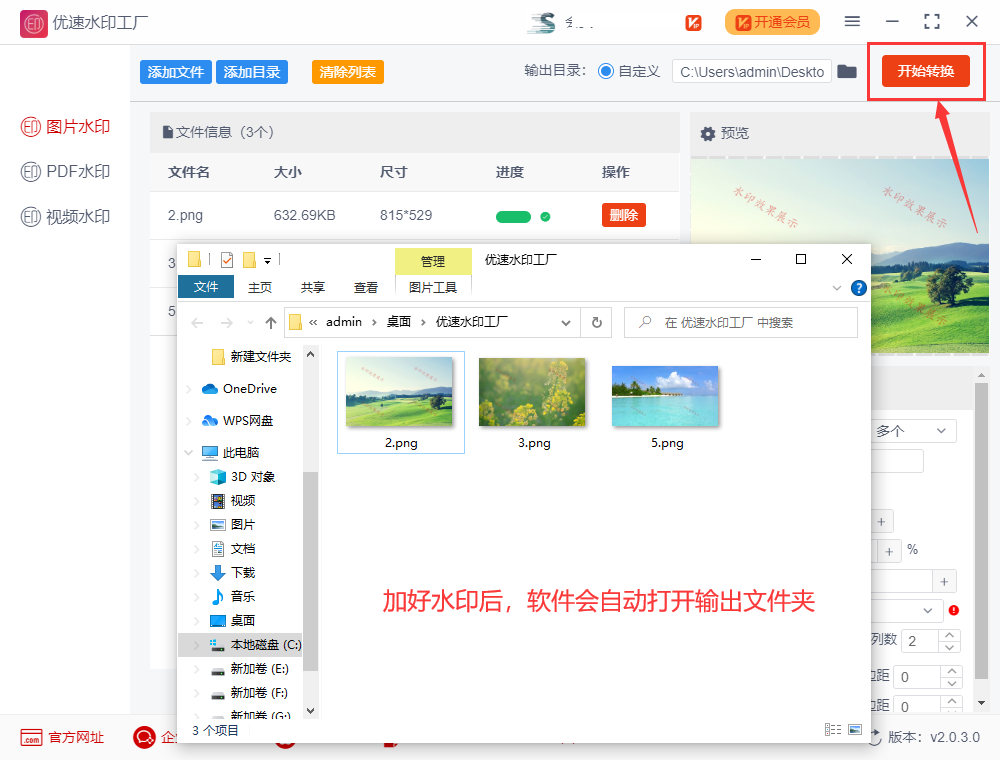Open PDF水印 section in sidebar
This screenshot has width=1000, height=760.
pyautogui.click(x=65, y=172)
